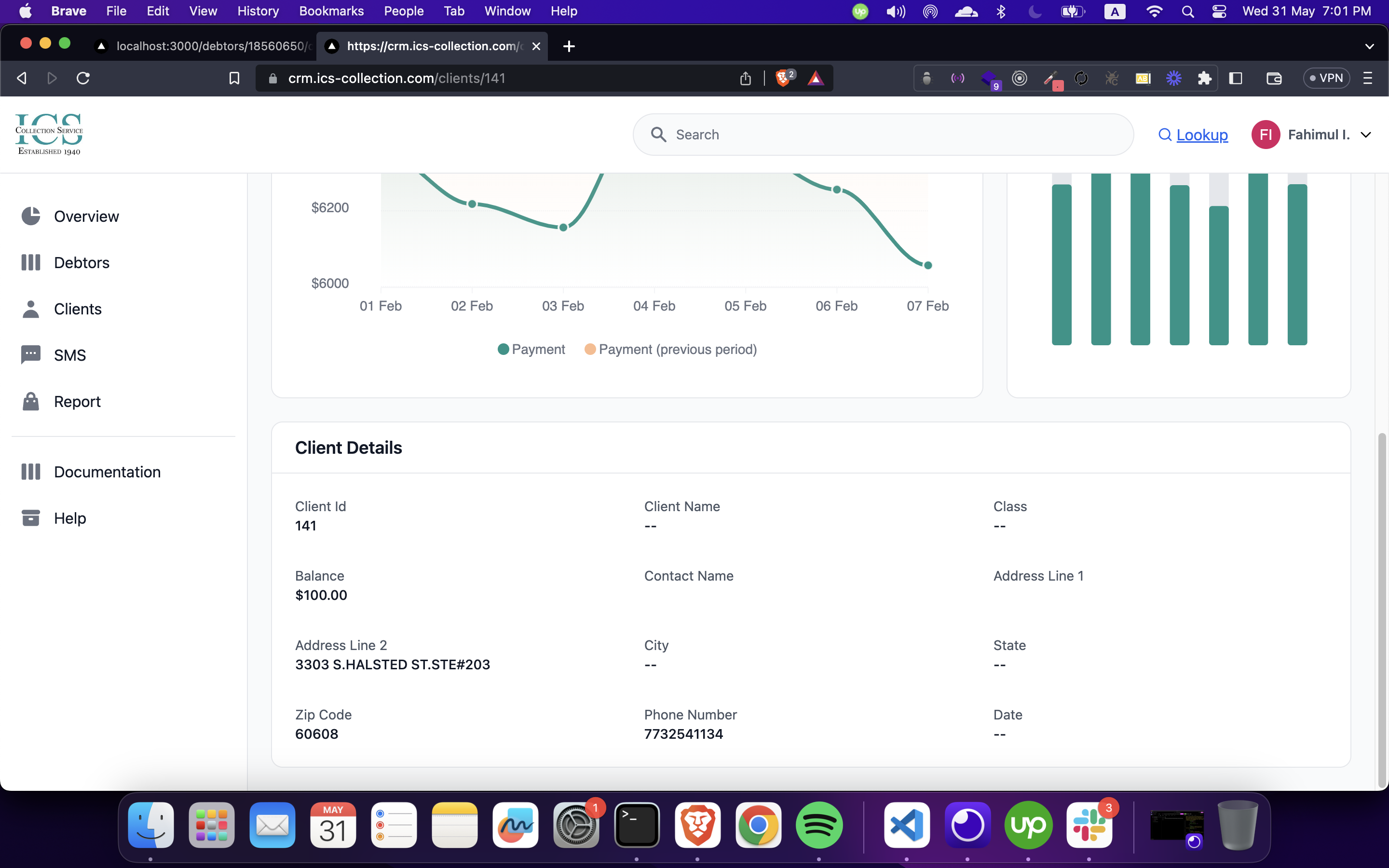Open the Bookmarks menu in menu bar
1389x868 pixels.
tap(331, 12)
